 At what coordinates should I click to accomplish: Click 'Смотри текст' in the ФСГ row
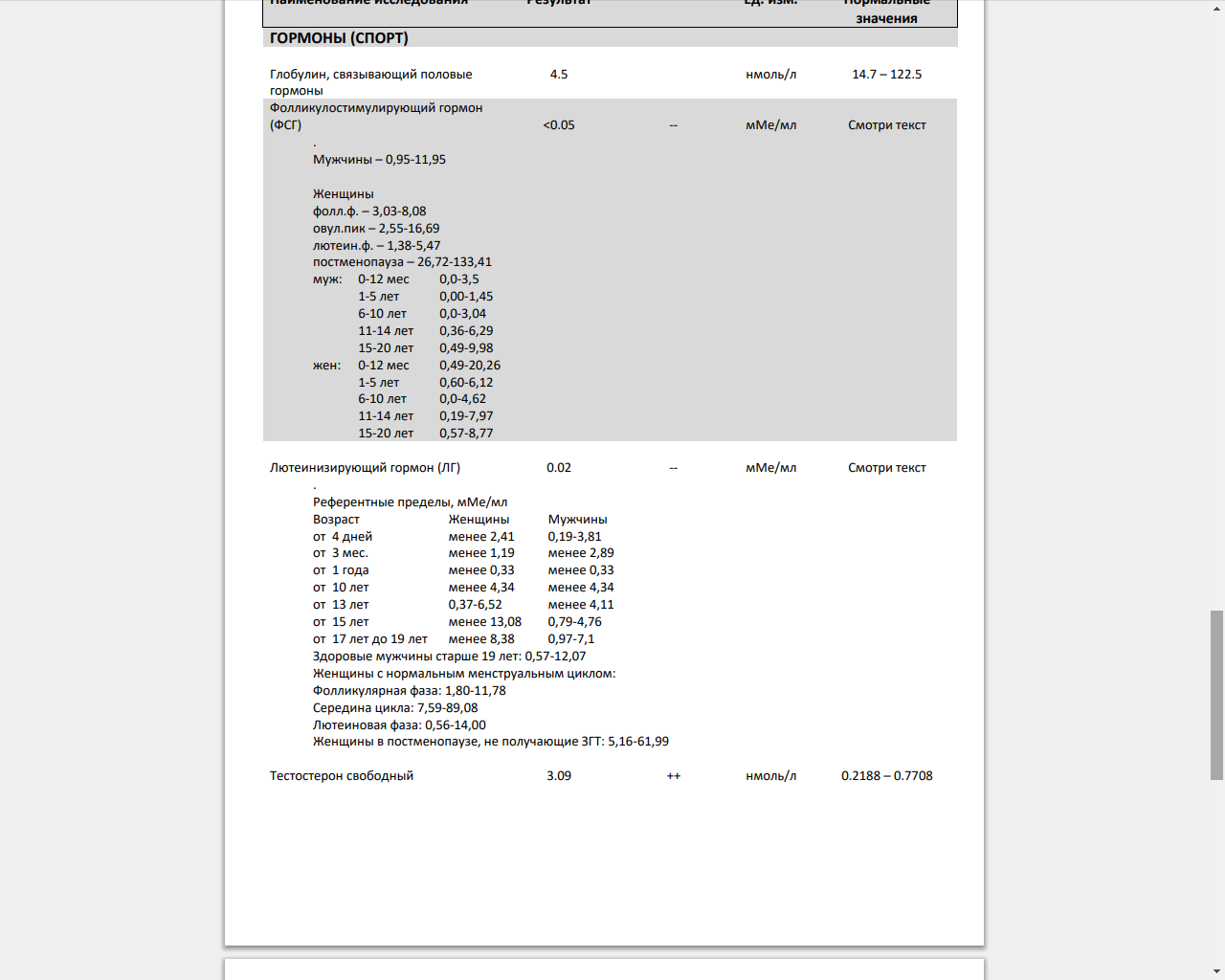tap(886, 125)
